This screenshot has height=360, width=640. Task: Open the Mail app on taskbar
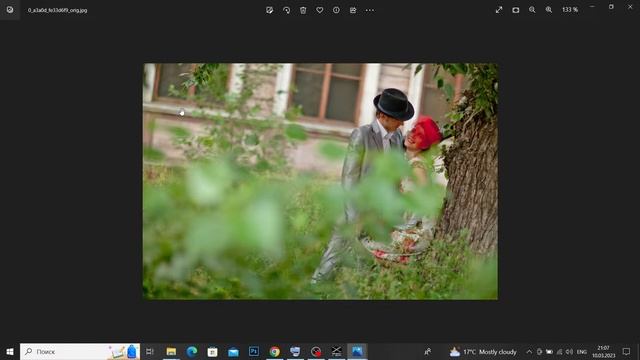click(233, 351)
